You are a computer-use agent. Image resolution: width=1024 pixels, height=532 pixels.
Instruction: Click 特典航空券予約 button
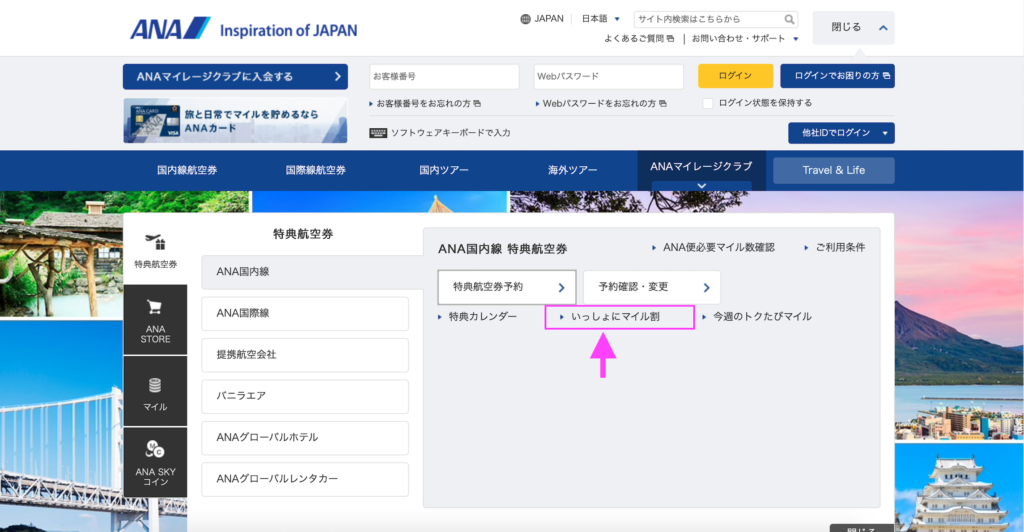pyautogui.click(x=507, y=287)
